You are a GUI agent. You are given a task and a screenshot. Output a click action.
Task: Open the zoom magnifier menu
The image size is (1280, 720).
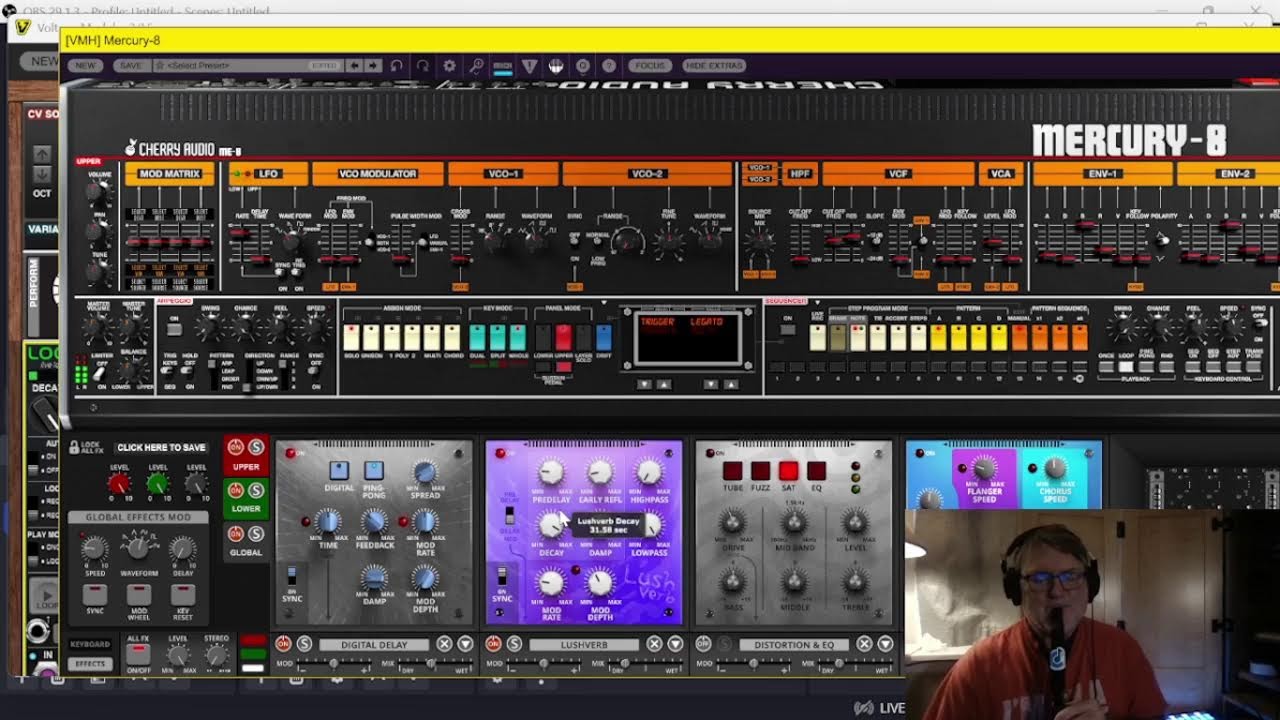(x=477, y=66)
